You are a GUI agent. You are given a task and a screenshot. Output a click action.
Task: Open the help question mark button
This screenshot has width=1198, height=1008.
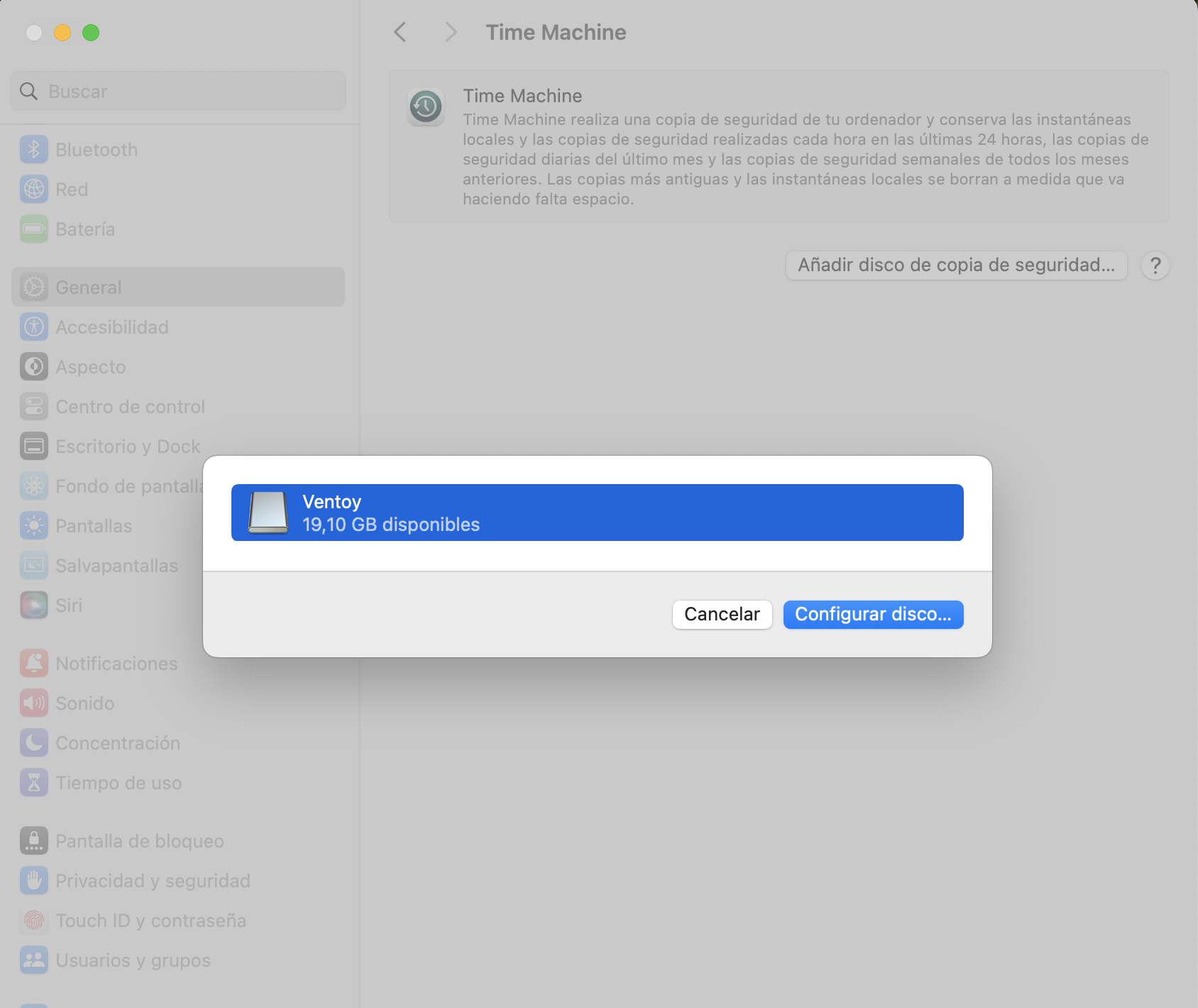[x=1155, y=265]
